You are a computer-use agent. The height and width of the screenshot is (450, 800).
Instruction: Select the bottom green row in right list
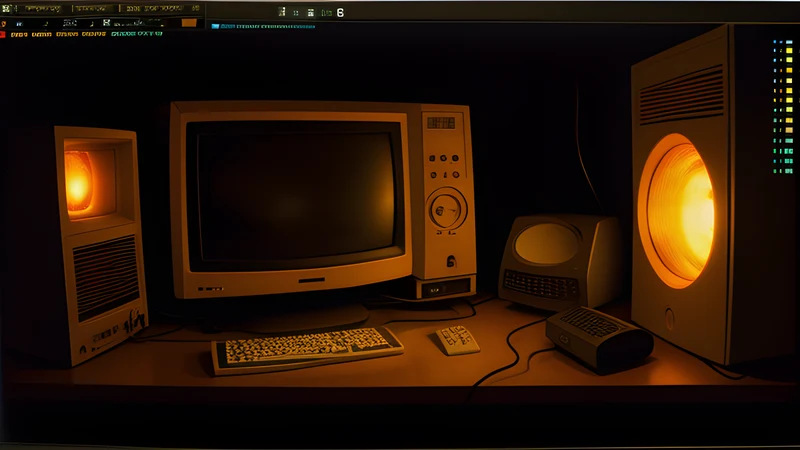click(x=783, y=171)
